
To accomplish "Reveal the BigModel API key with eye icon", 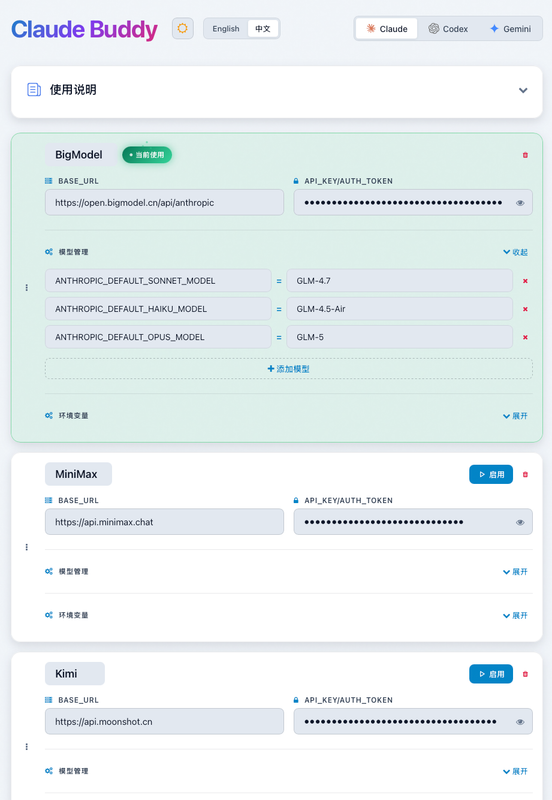I will coord(520,203).
